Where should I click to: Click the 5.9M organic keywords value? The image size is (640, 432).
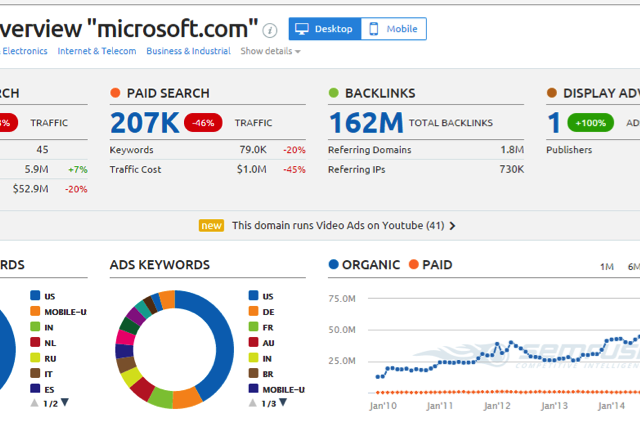click(36, 169)
